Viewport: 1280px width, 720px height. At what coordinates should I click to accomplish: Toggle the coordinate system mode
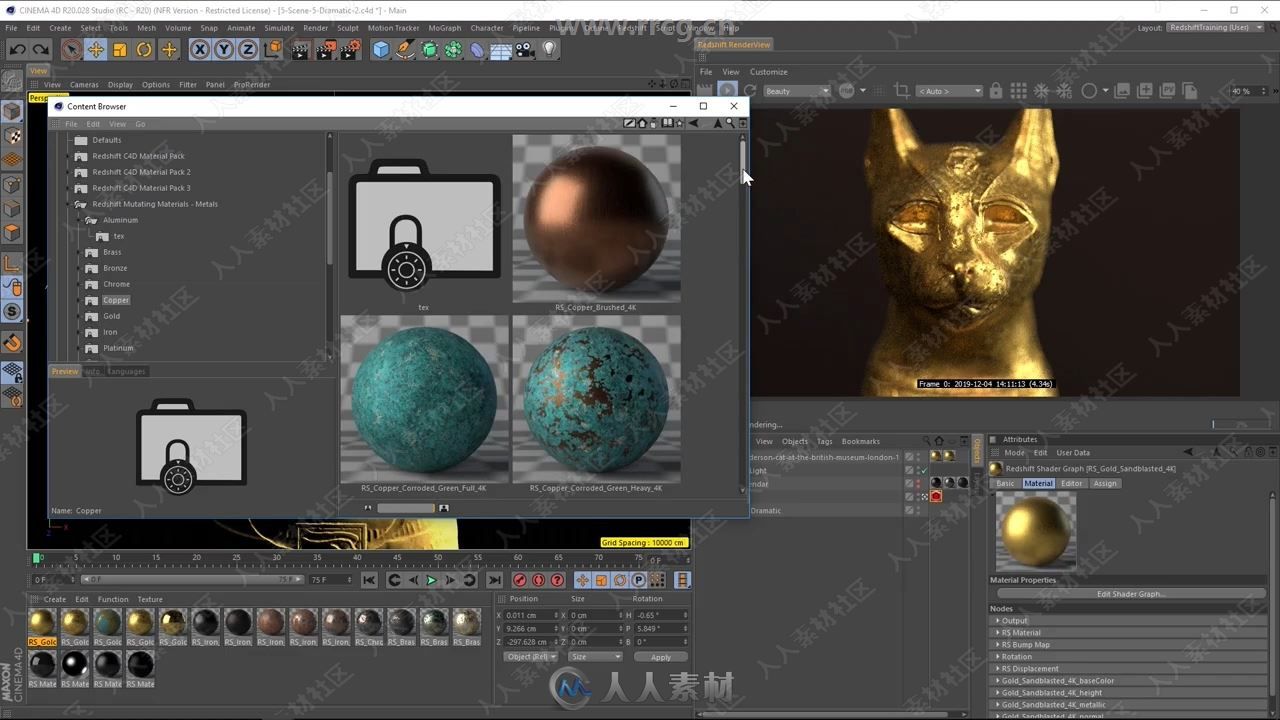(273, 50)
